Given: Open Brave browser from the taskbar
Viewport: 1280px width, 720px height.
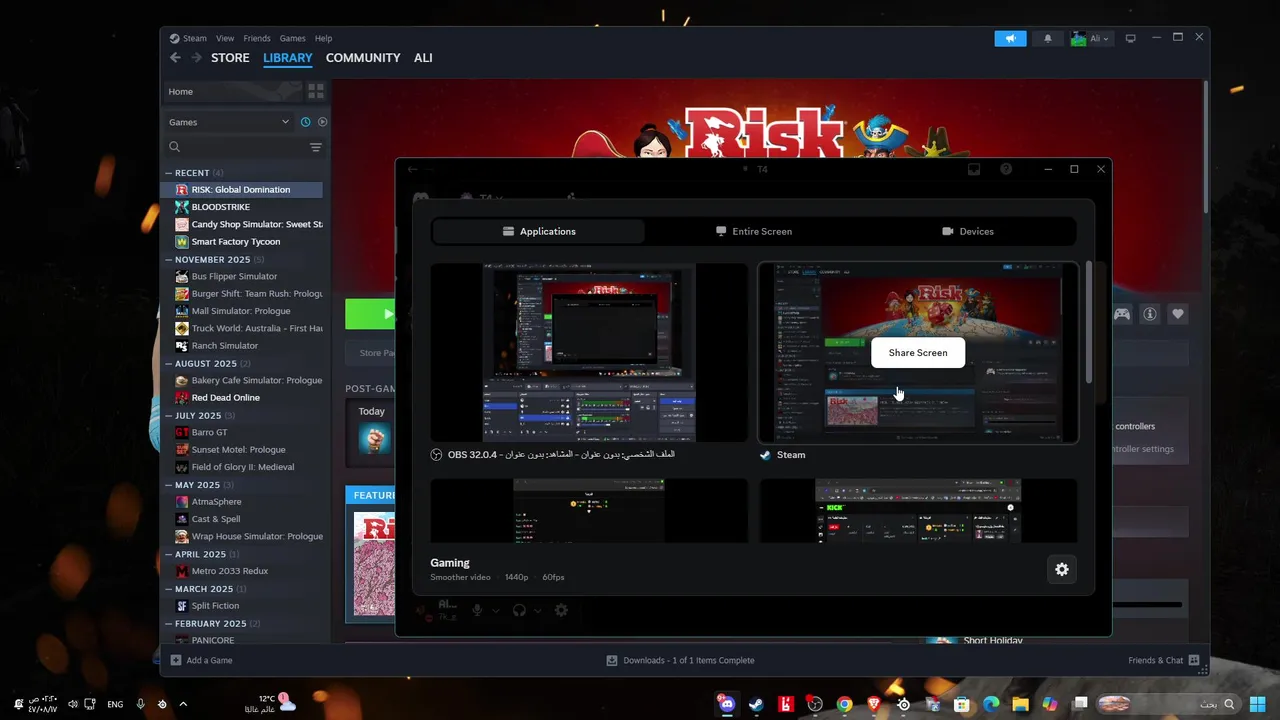Looking at the screenshot, I should tap(875, 704).
